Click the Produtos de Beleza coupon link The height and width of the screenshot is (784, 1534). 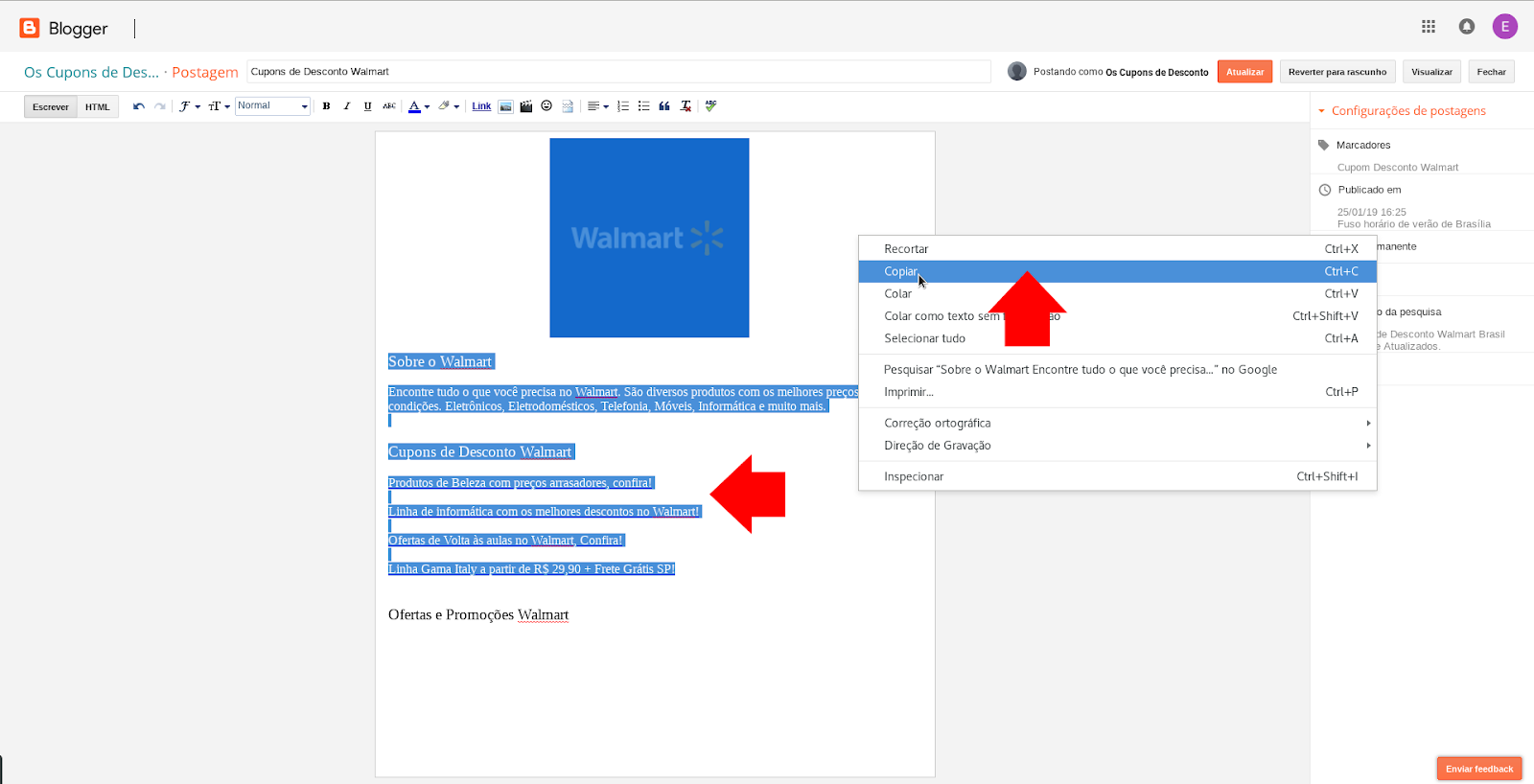(x=520, y=483)
